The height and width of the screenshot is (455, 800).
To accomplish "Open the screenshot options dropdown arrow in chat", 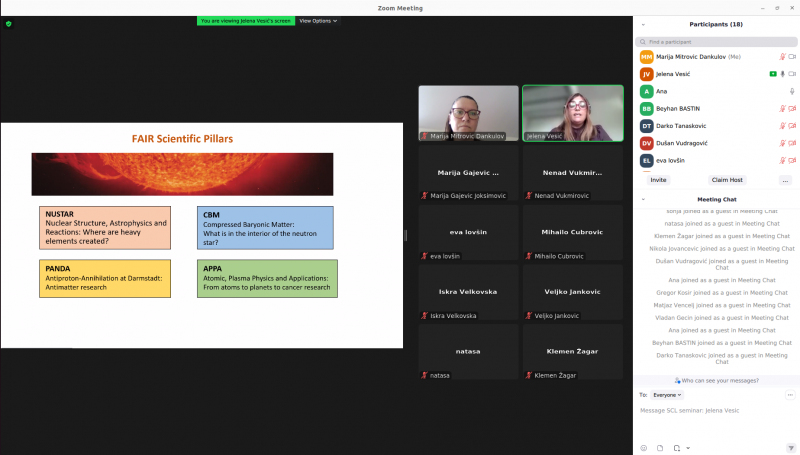I will coord(688,448).
